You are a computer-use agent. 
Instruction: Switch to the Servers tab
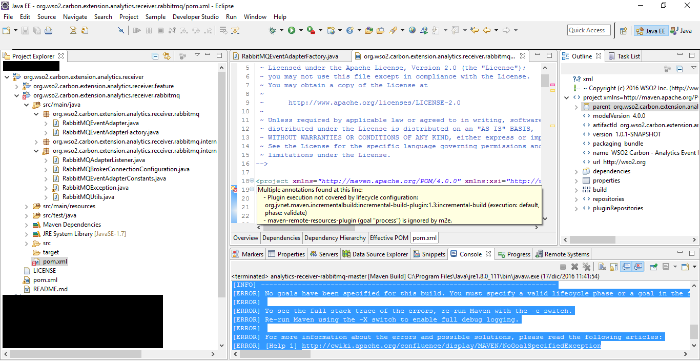[324, 254]
